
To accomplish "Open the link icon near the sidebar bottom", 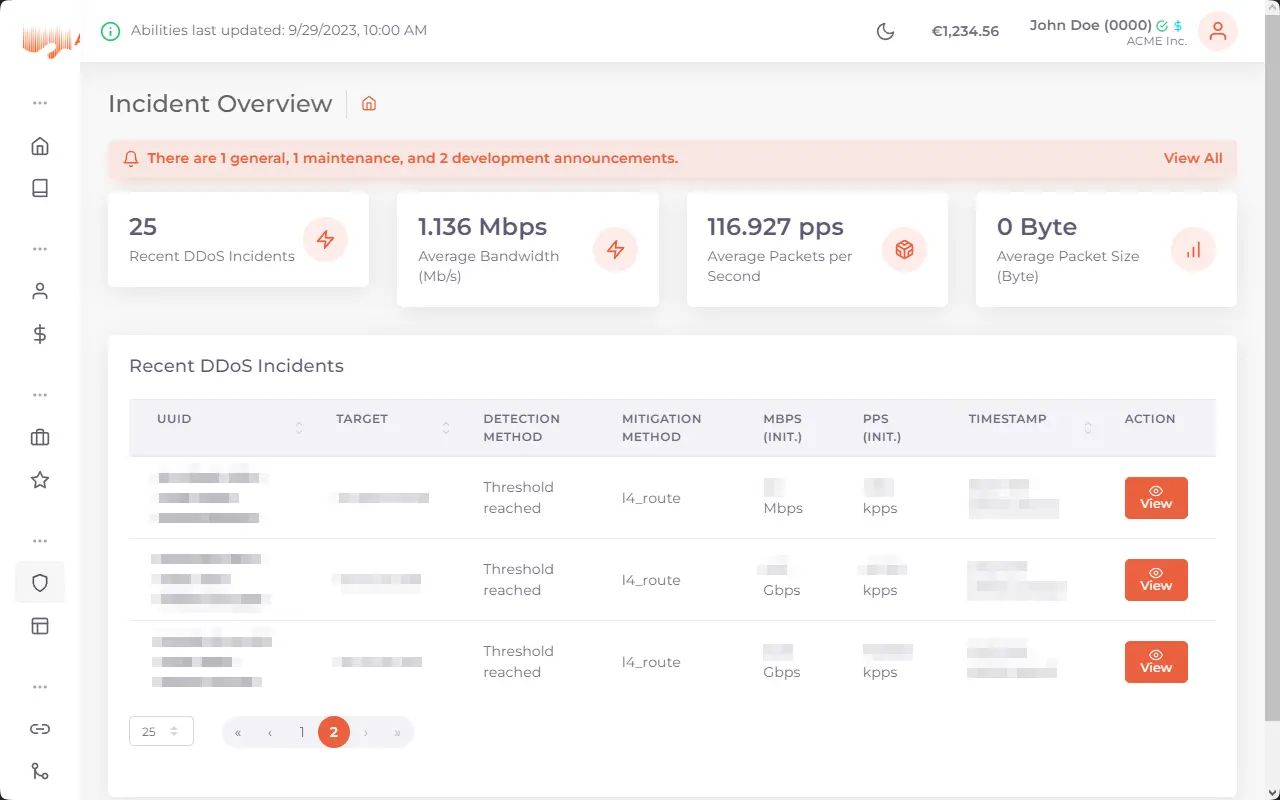I will pyautogui.click(x=39, y=729).
